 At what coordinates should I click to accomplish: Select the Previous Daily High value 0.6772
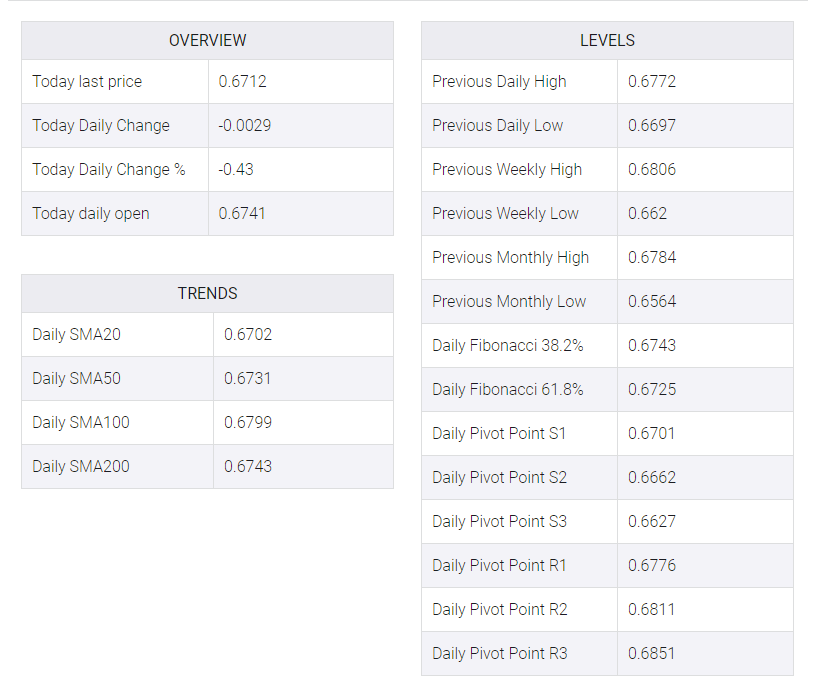[x=652, y=82]
